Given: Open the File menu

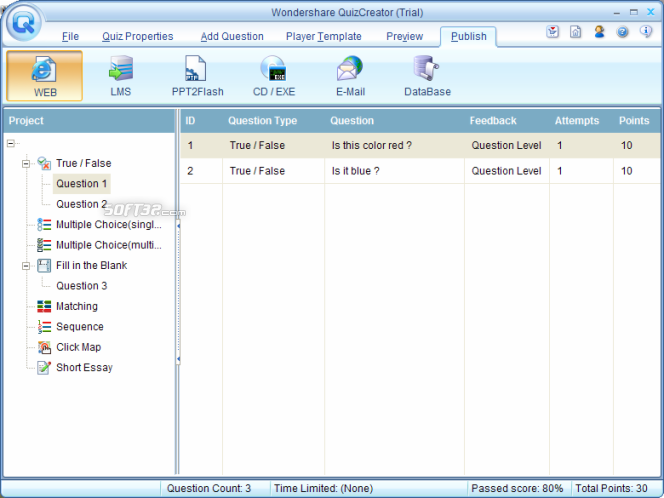Looking at the screenshot, I should (x=70, y=36).
